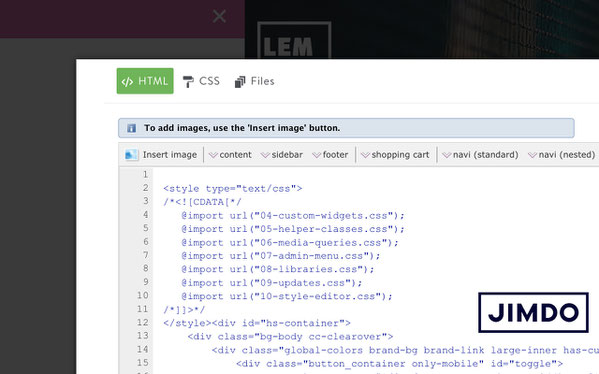Close the dark overlay with the X icon
Image resolution: width=599 pixels, height=374 pixels.
[x=219, y=16]
